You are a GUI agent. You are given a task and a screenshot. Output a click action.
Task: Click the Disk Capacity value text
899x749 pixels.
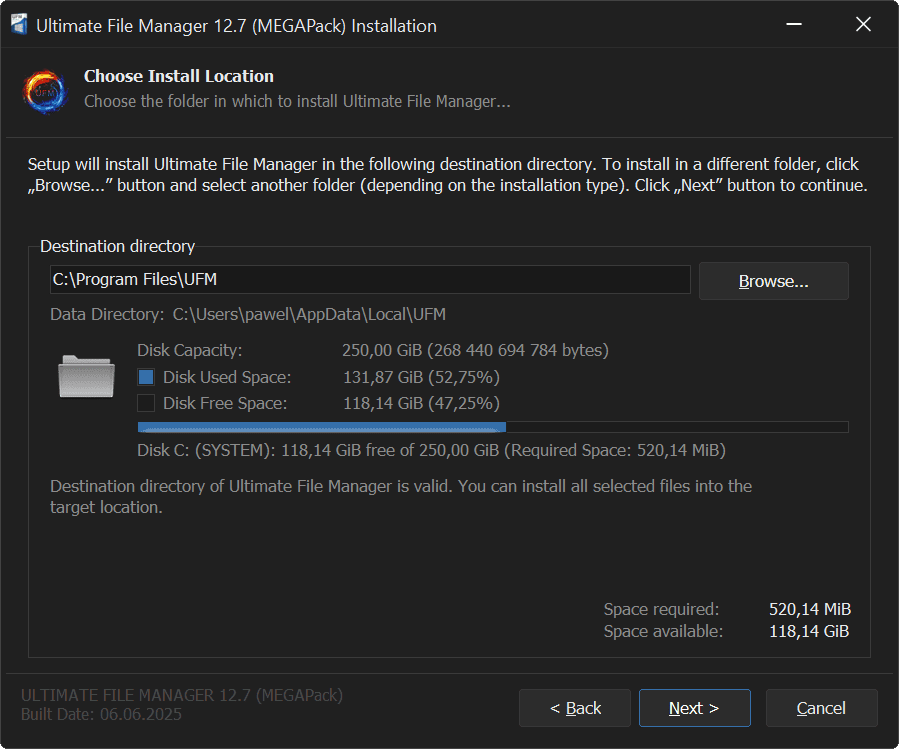(x=475, y=350)
